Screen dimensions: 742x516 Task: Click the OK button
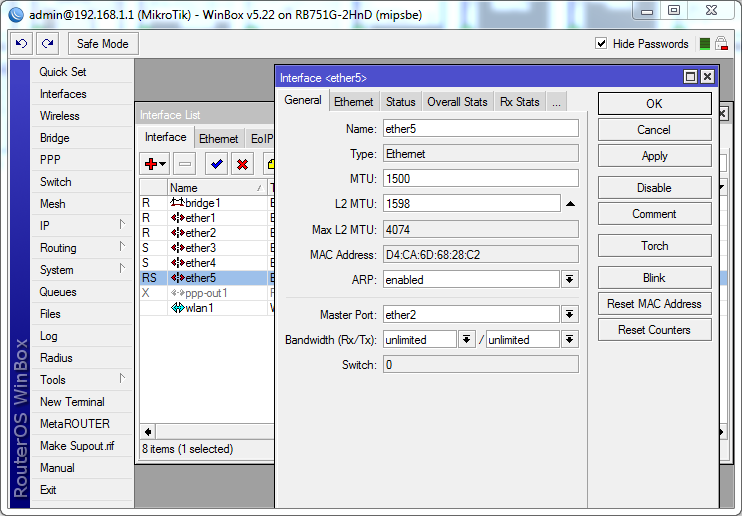pyautogui.click(x=654, y=104)
